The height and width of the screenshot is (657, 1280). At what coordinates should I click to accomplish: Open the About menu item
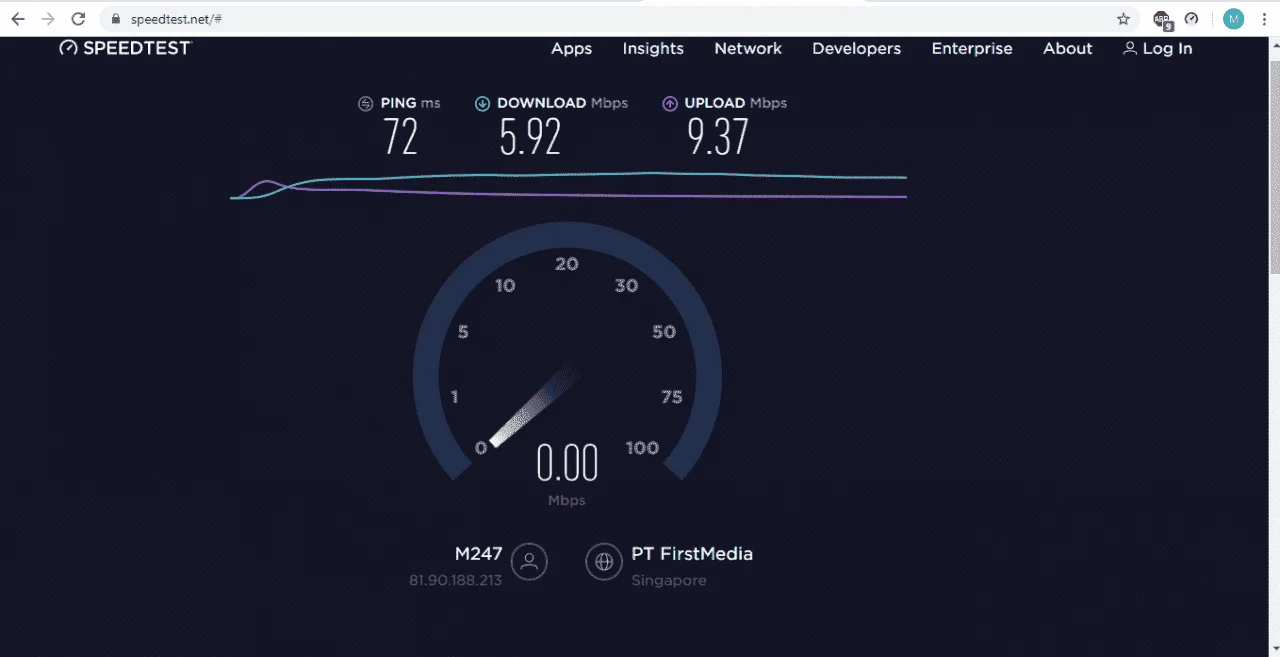click(1068, 48)
